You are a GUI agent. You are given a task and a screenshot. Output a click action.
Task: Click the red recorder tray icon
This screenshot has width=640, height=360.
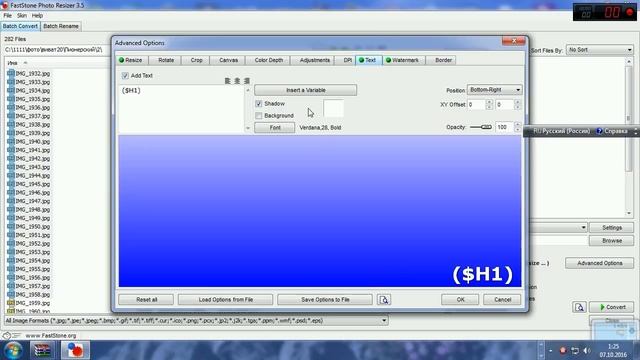[x=562, y=351]
